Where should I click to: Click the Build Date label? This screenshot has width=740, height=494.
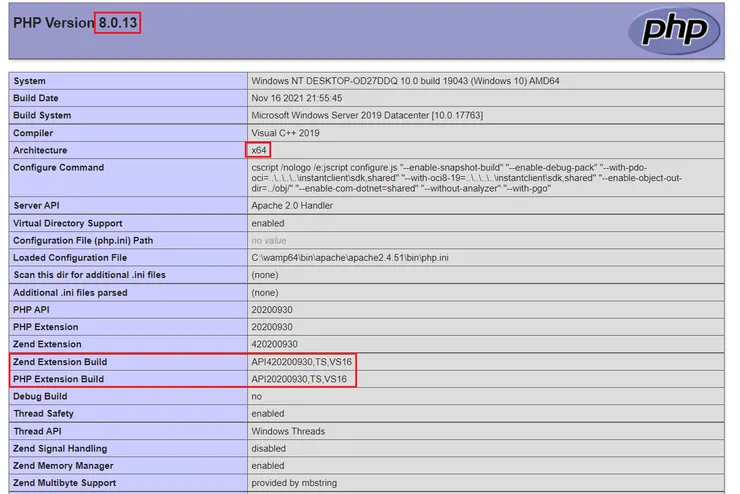(x=35, y=98)
